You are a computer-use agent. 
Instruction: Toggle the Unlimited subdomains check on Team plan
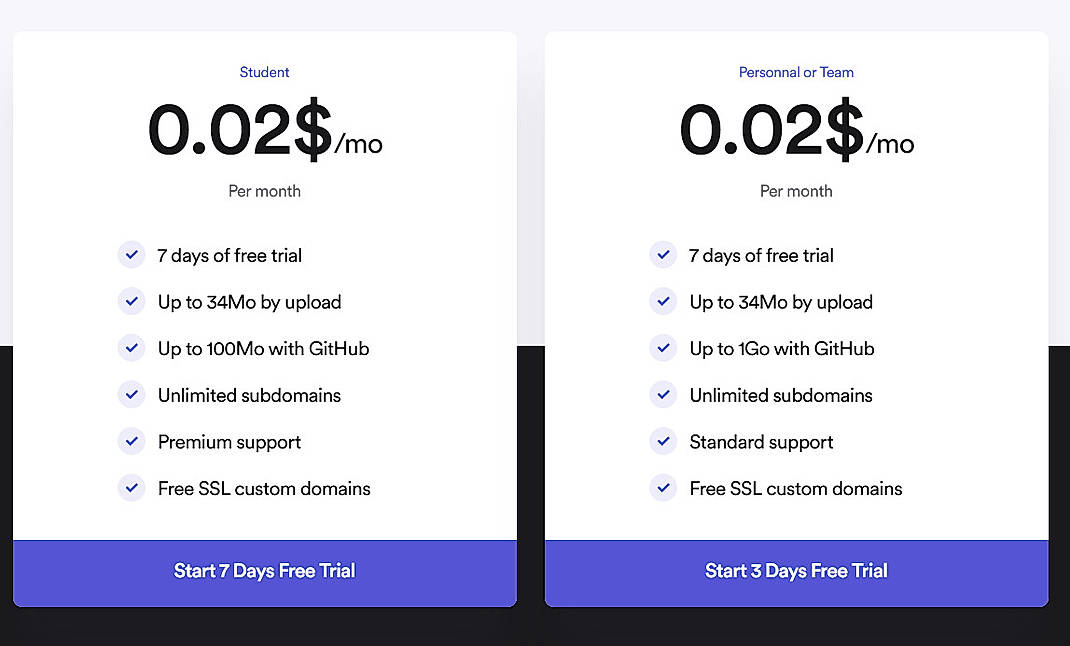(663, 394)
